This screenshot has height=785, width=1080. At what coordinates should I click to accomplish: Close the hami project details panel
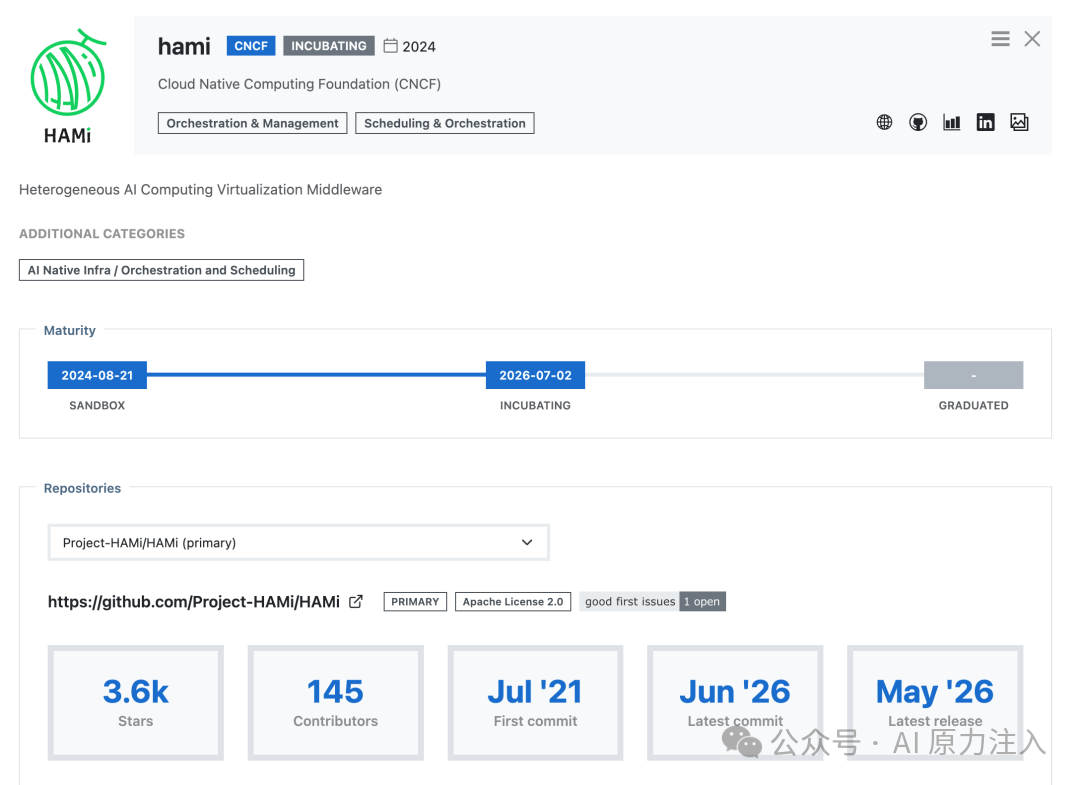click(x=1032, y=39)
